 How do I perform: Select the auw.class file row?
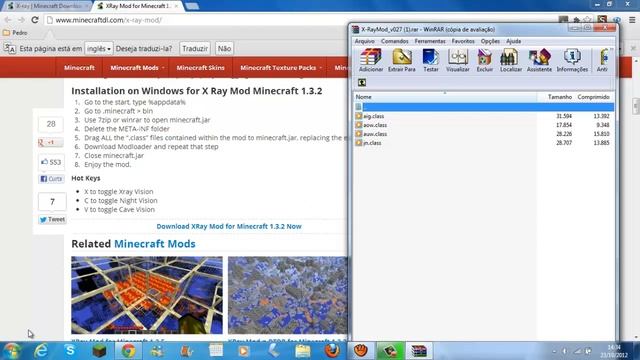pyautogui.click(x=484, y=134)
